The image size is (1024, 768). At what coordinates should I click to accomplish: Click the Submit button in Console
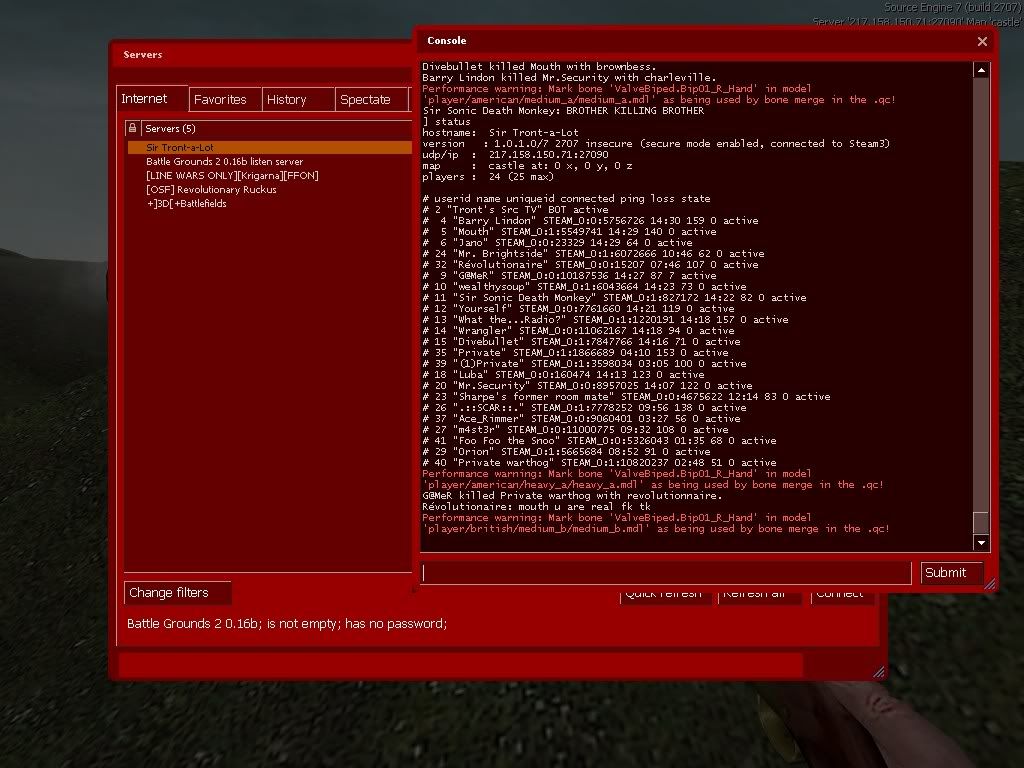[952, 573]
